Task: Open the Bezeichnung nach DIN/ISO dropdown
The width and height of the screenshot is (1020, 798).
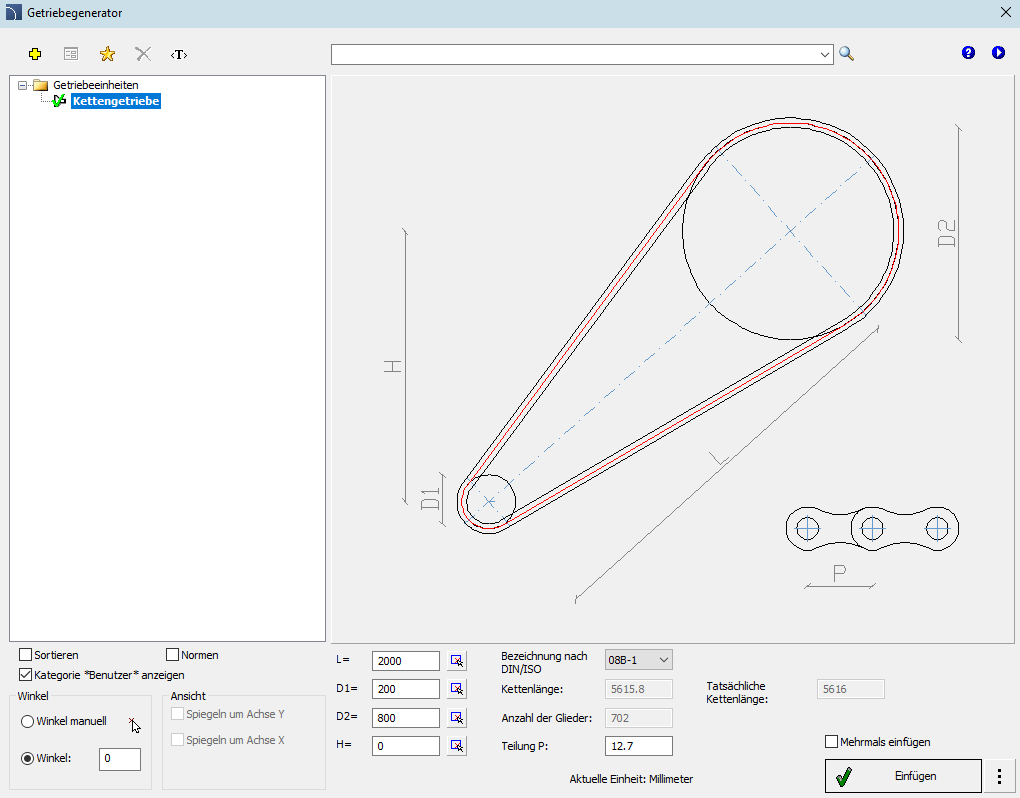Action: click(x=638, y=659)
